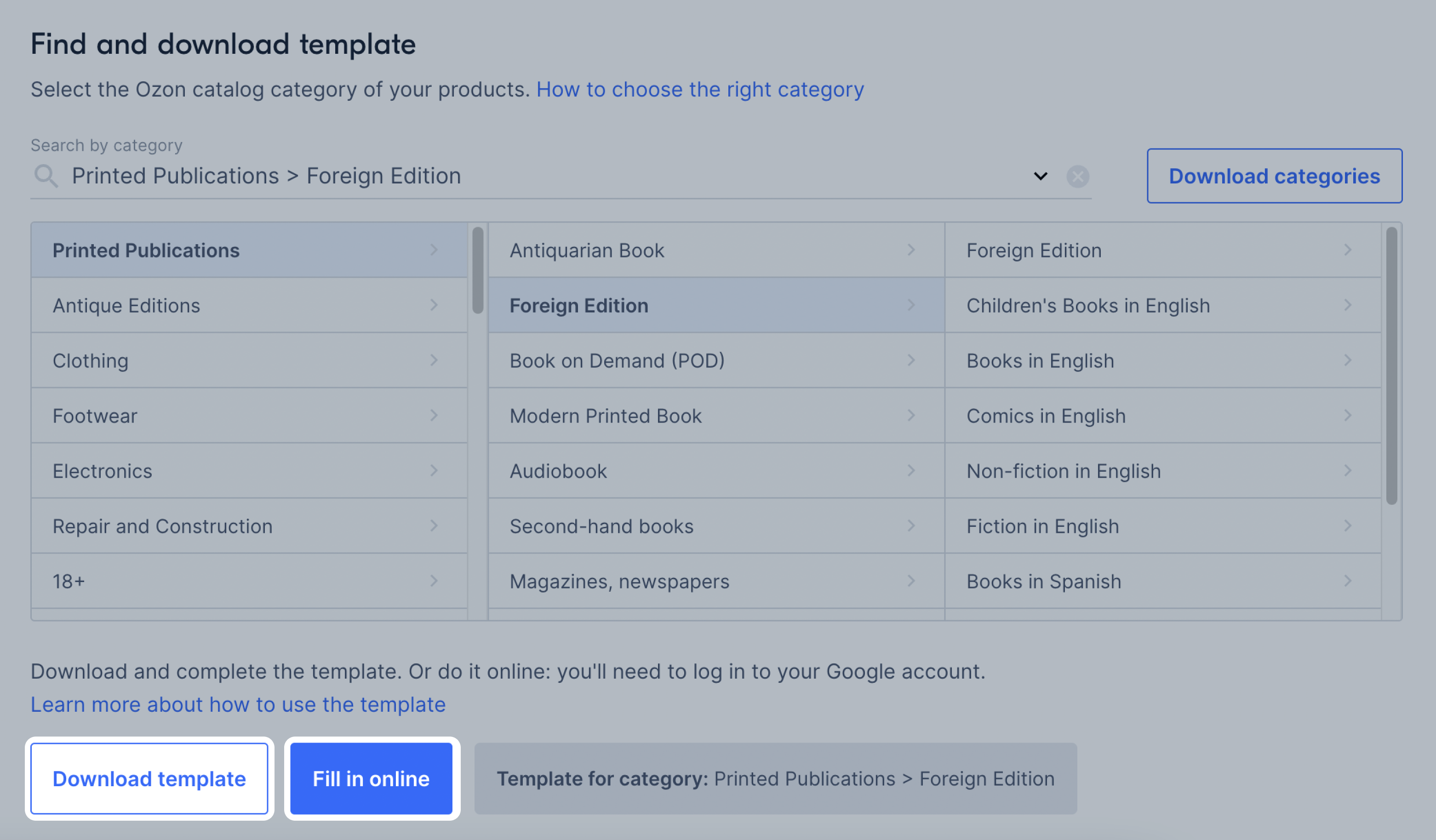Expand chevron next to Clothing
Image resolution: width=1436 pixels, height=840 pixels.
tap(434, 360)
